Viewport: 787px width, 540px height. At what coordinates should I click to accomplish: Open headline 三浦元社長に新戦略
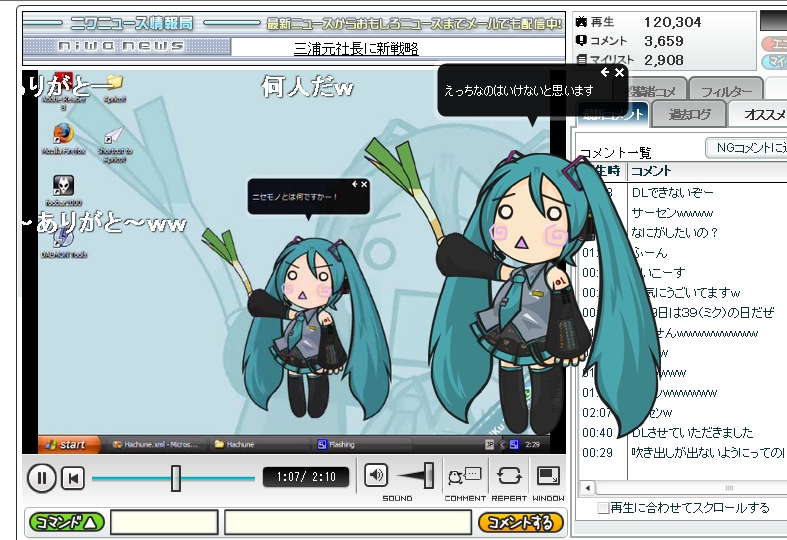[x=356, y=49]
